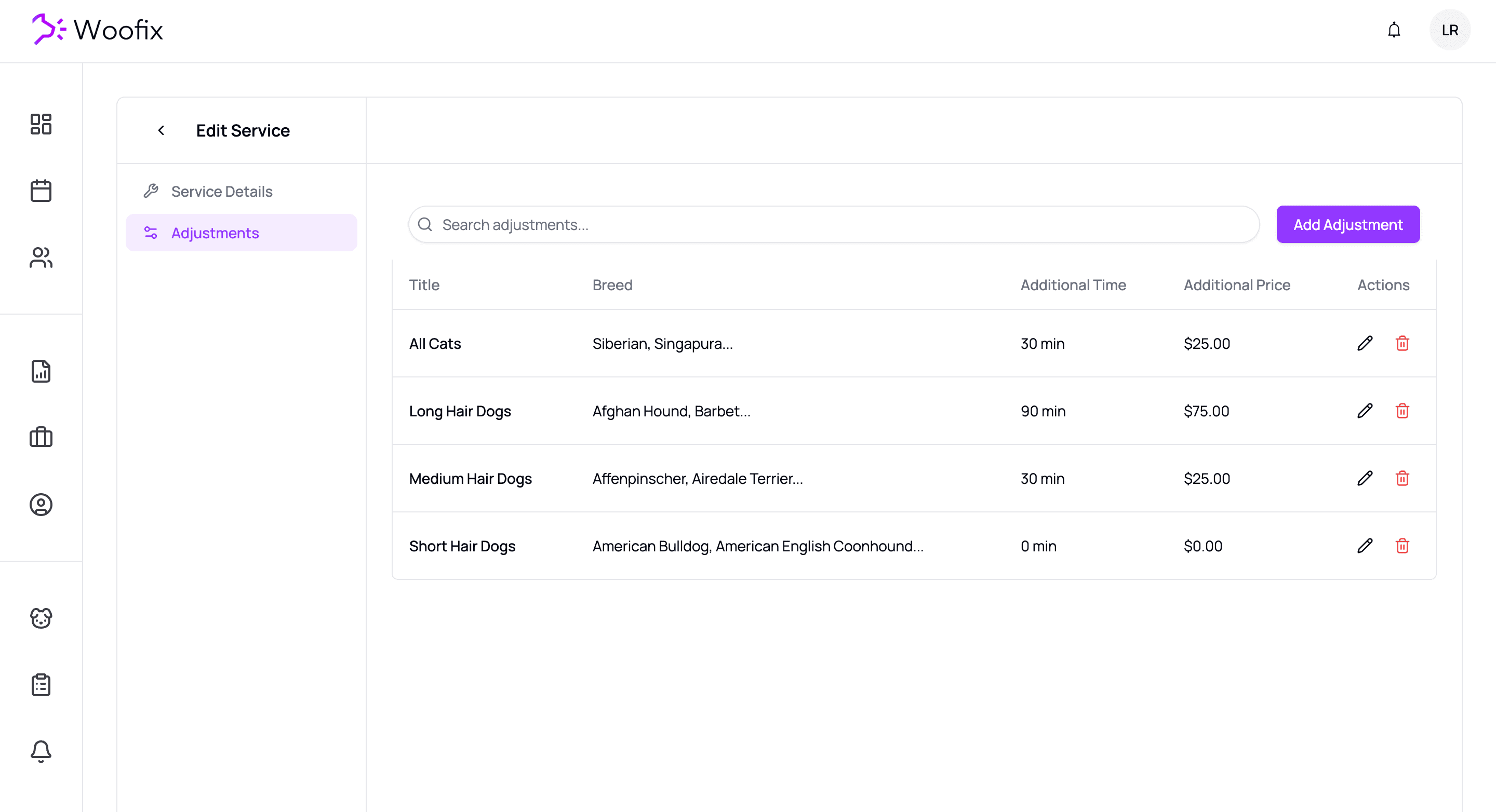Open the user profile circle icon in sidebar
1496x812 pixels.
tap(41, 505)
